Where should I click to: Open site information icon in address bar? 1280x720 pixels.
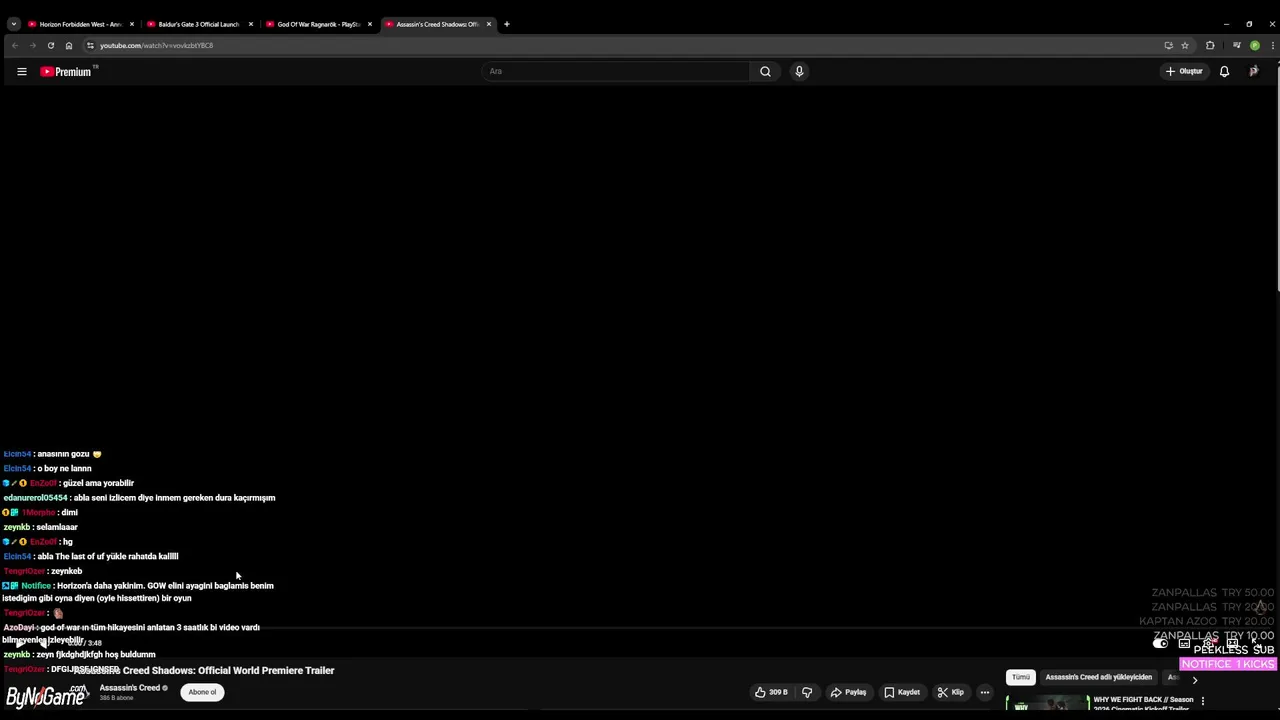(90, 45)
